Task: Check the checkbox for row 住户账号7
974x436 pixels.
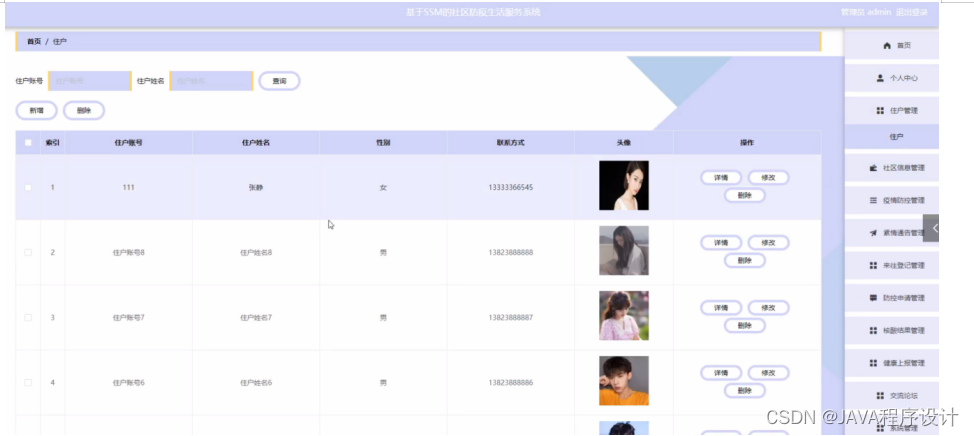Action: tap(28, 317)
